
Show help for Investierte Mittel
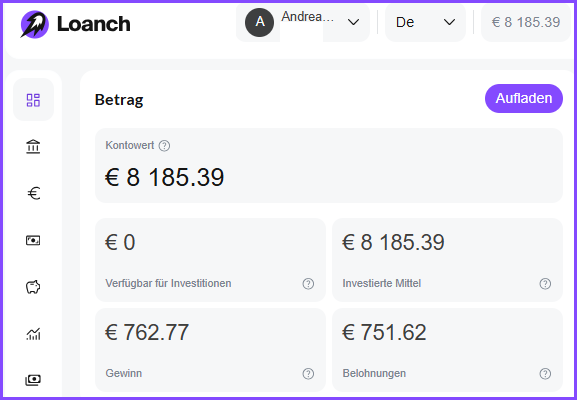point(545,284)
